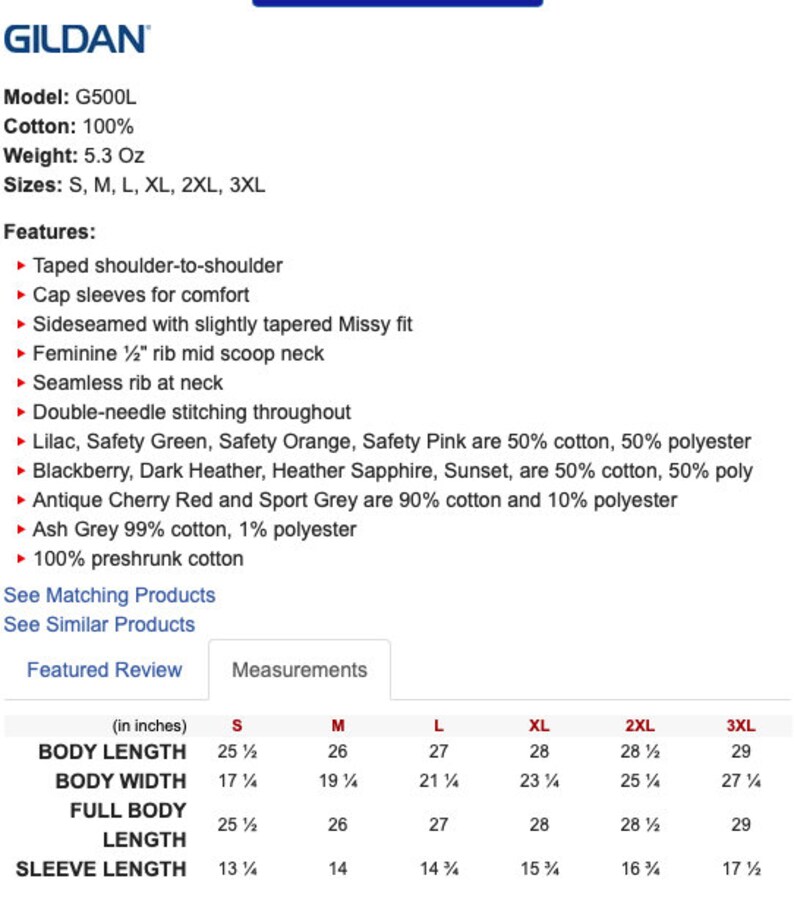This screenshot has height=910, width=794.
Task: Select the S size column header
Action: 237,725
